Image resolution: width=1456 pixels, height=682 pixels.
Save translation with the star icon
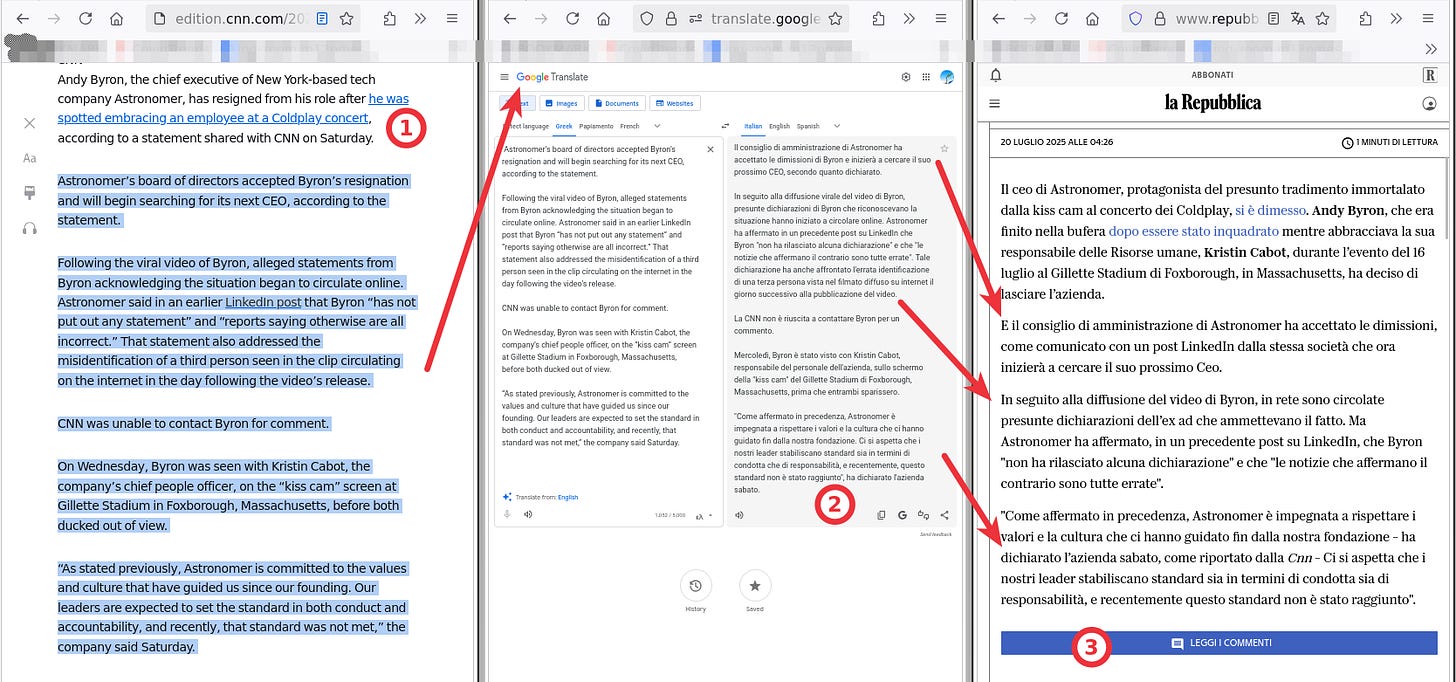944,148
